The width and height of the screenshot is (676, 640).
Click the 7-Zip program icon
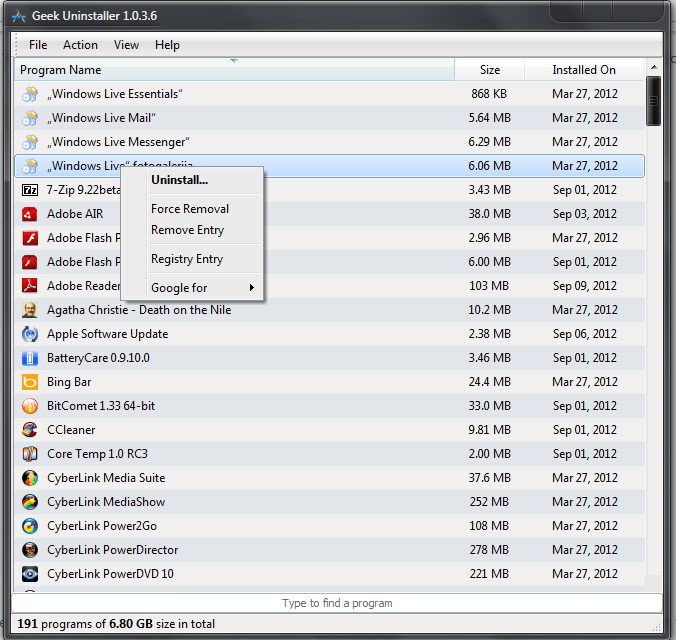point(30,190)
